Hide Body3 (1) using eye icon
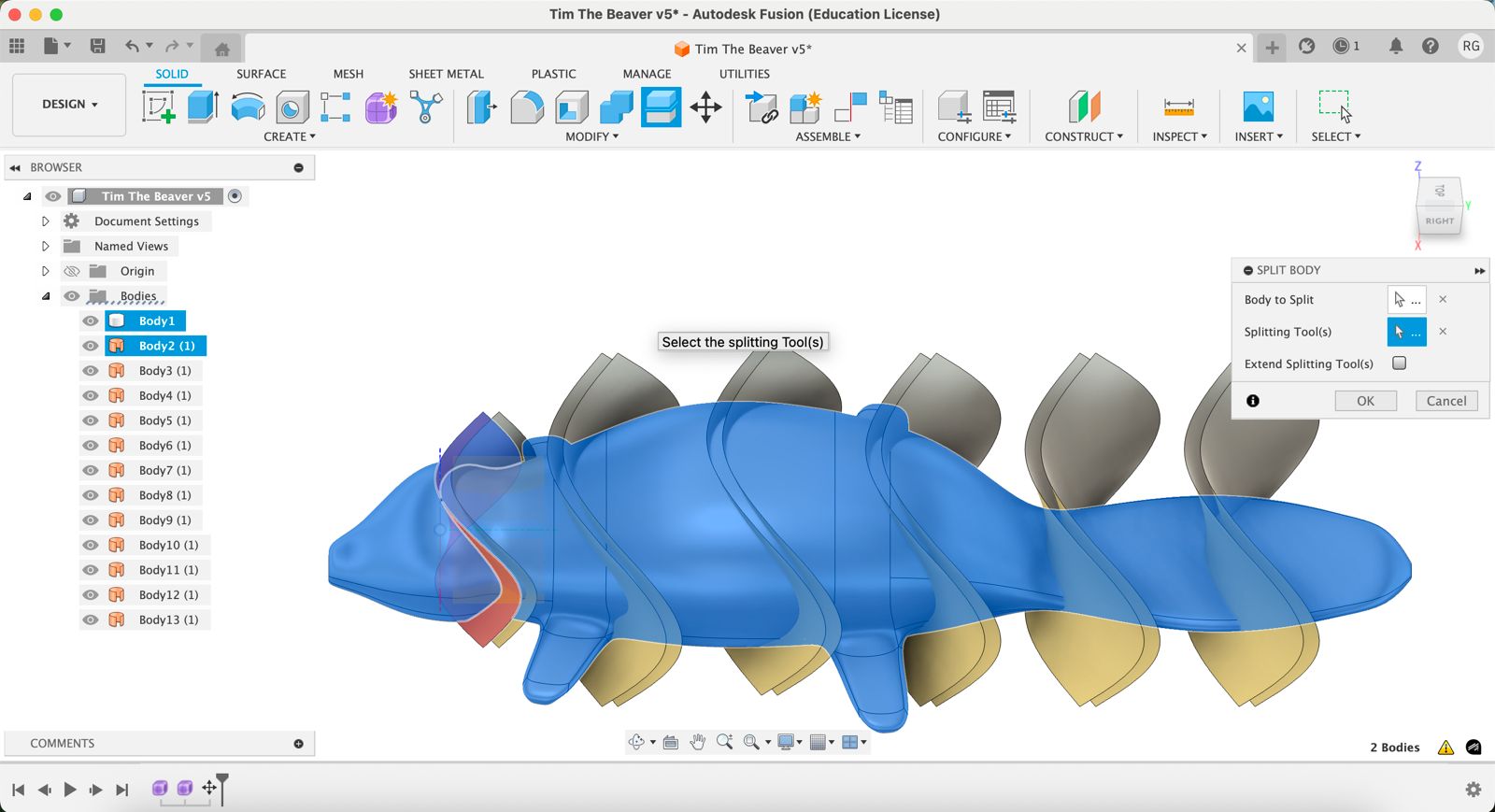This screenshot has width=1495, height=812. point(91,371)
